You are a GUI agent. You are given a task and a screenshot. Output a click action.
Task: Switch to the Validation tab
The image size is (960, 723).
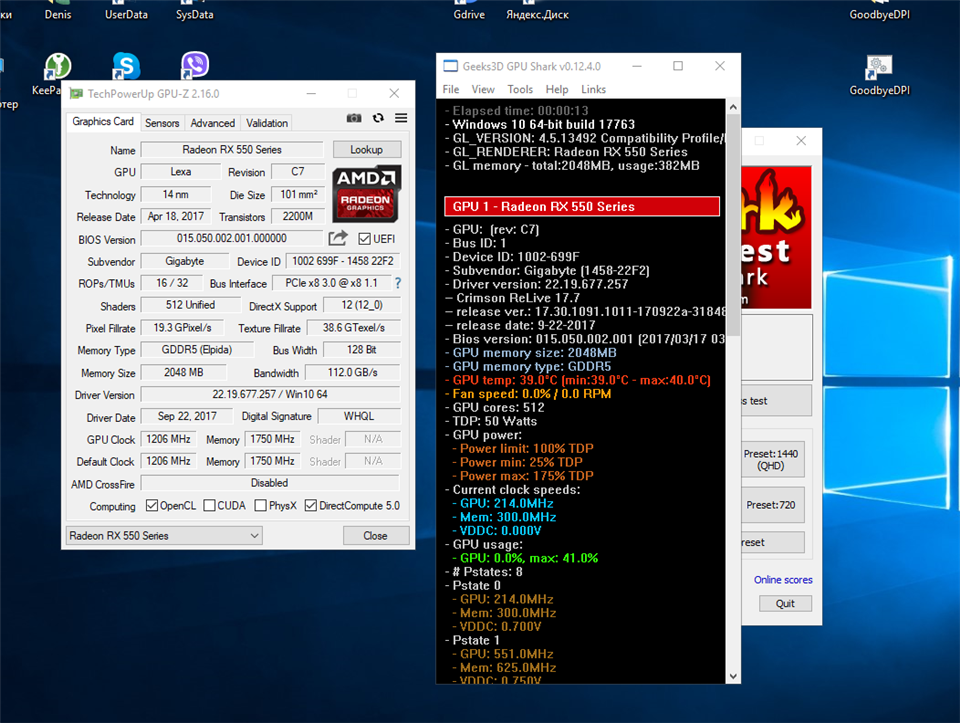(x=267, y=123)
